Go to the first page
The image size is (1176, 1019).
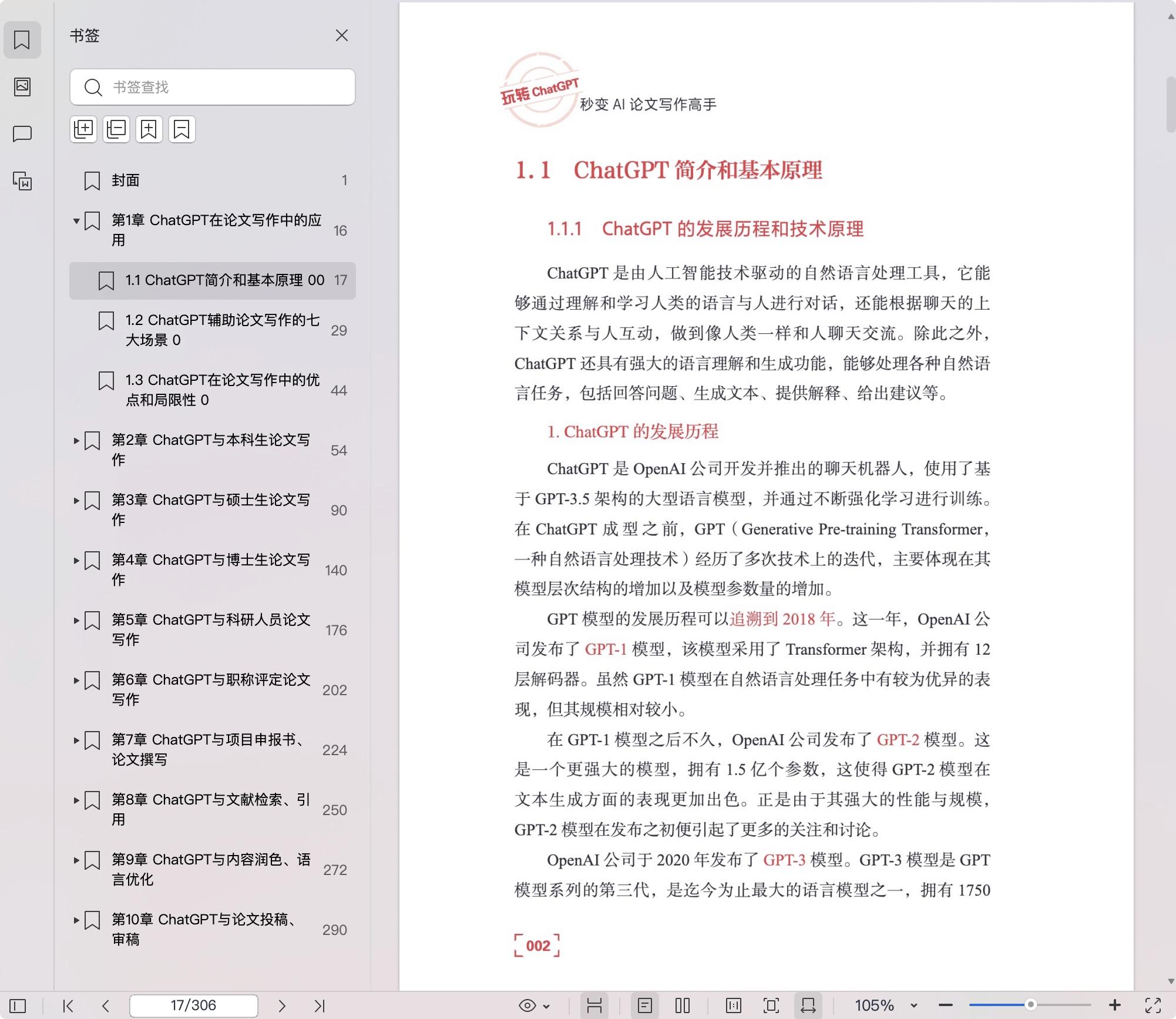[x=68, y=1005]
